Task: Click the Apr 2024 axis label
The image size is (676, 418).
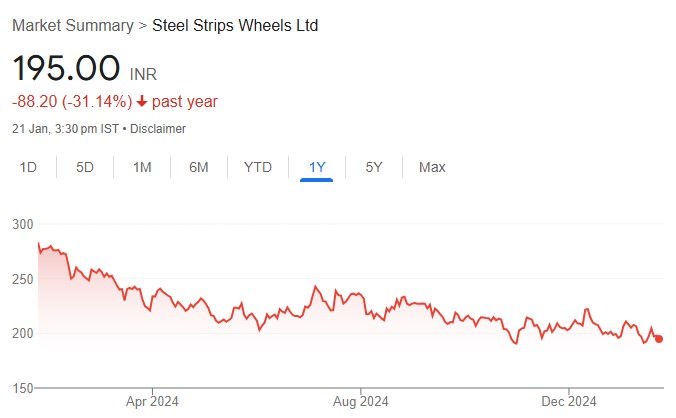Action: click(153, 401)
